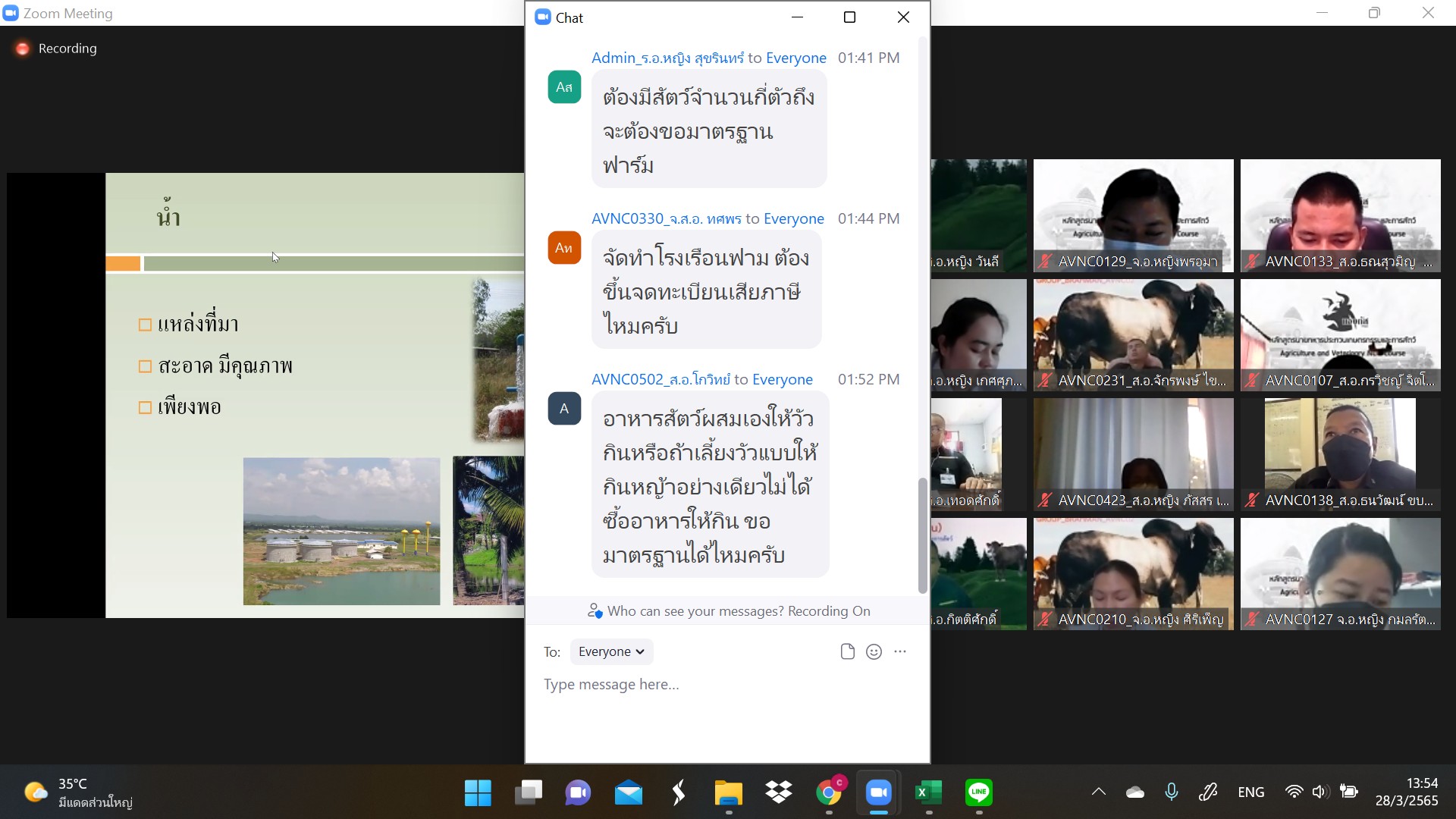The height and width of the screenshot is (819, 1456).
Task: Select video tile AVNC0133_ส.อ.ธณสุวมิญ
Action: click(1341, 215)
